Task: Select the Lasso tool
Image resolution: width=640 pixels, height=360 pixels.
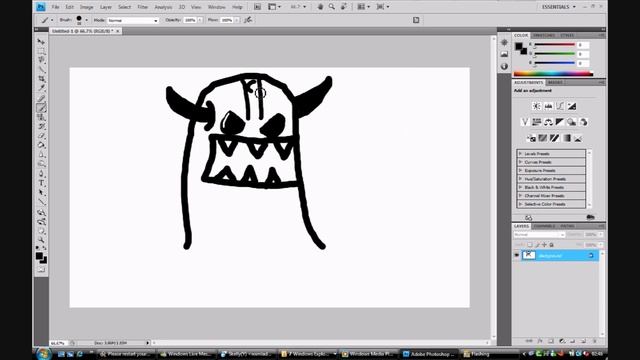Action: pyautogui.click(x=41, y=60)
